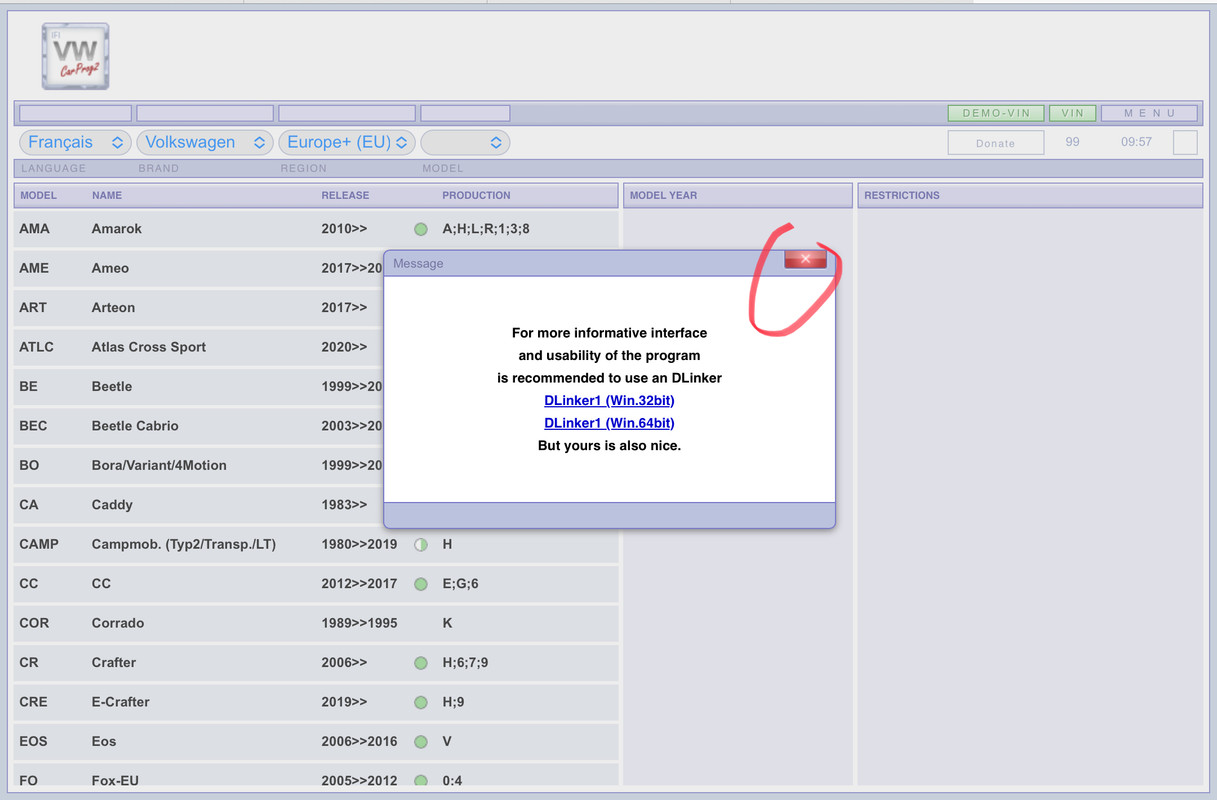Close the Message dialog
1217x800 pixels.
click(805, 259)
